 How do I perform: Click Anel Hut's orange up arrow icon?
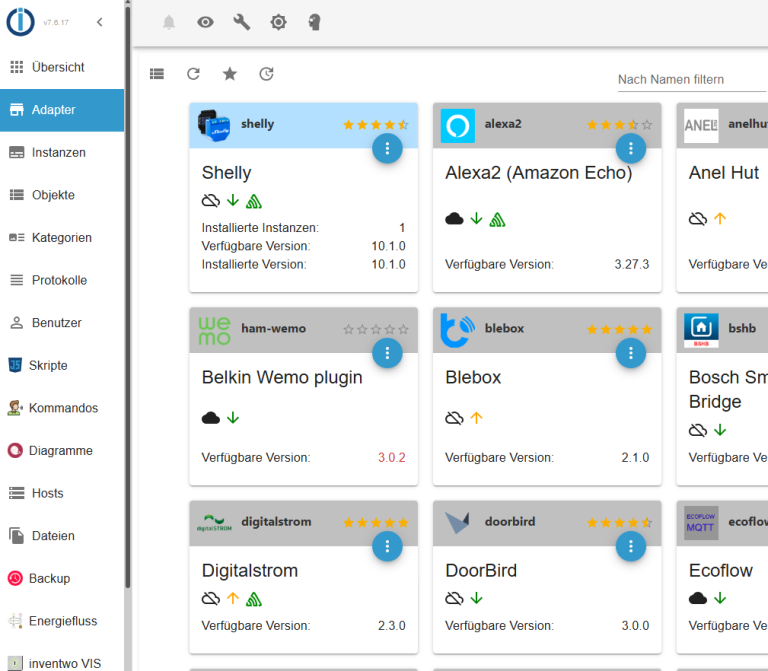tap(720, 218)
